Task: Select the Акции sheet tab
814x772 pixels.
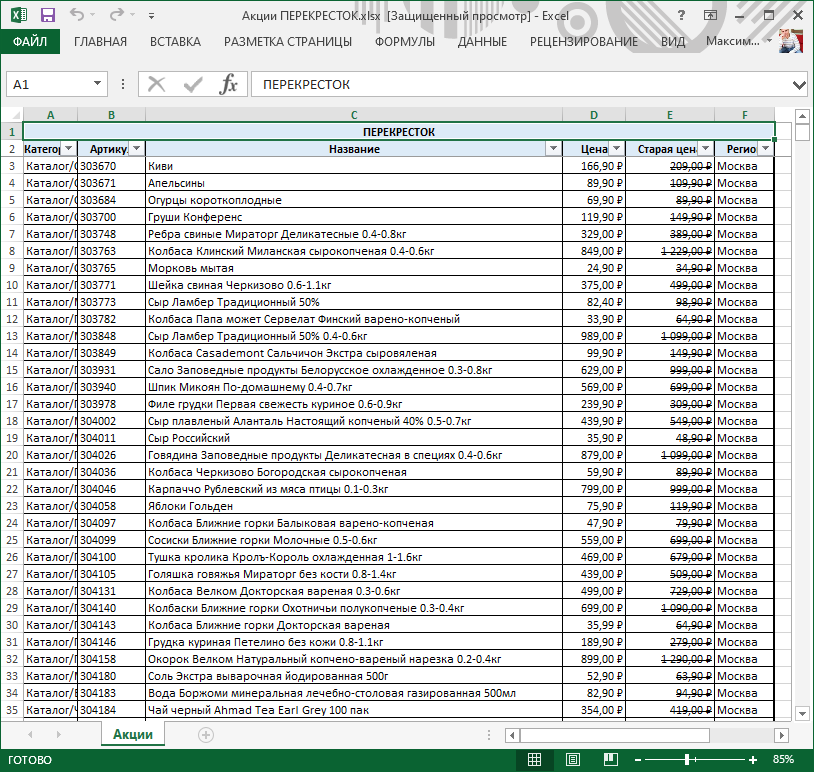Action: [132, 734]
